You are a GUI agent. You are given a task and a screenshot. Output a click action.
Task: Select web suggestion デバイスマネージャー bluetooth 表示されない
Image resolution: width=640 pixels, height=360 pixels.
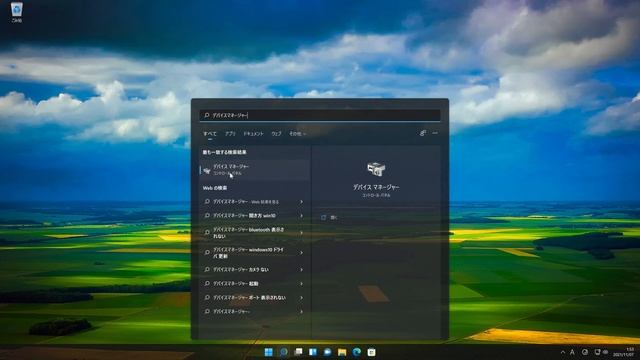click(255, 233)
